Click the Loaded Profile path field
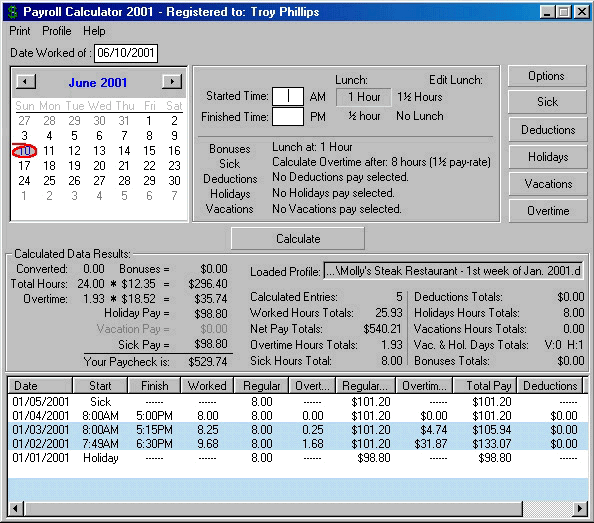Screen dimensions: 594x523 tap(453, 271)
